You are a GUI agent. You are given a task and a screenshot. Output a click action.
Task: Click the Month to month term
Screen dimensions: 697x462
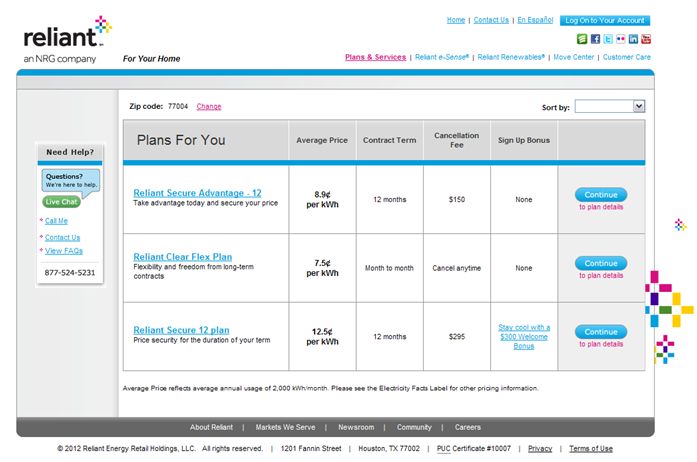pyautogui.click(x=389, y=268)
